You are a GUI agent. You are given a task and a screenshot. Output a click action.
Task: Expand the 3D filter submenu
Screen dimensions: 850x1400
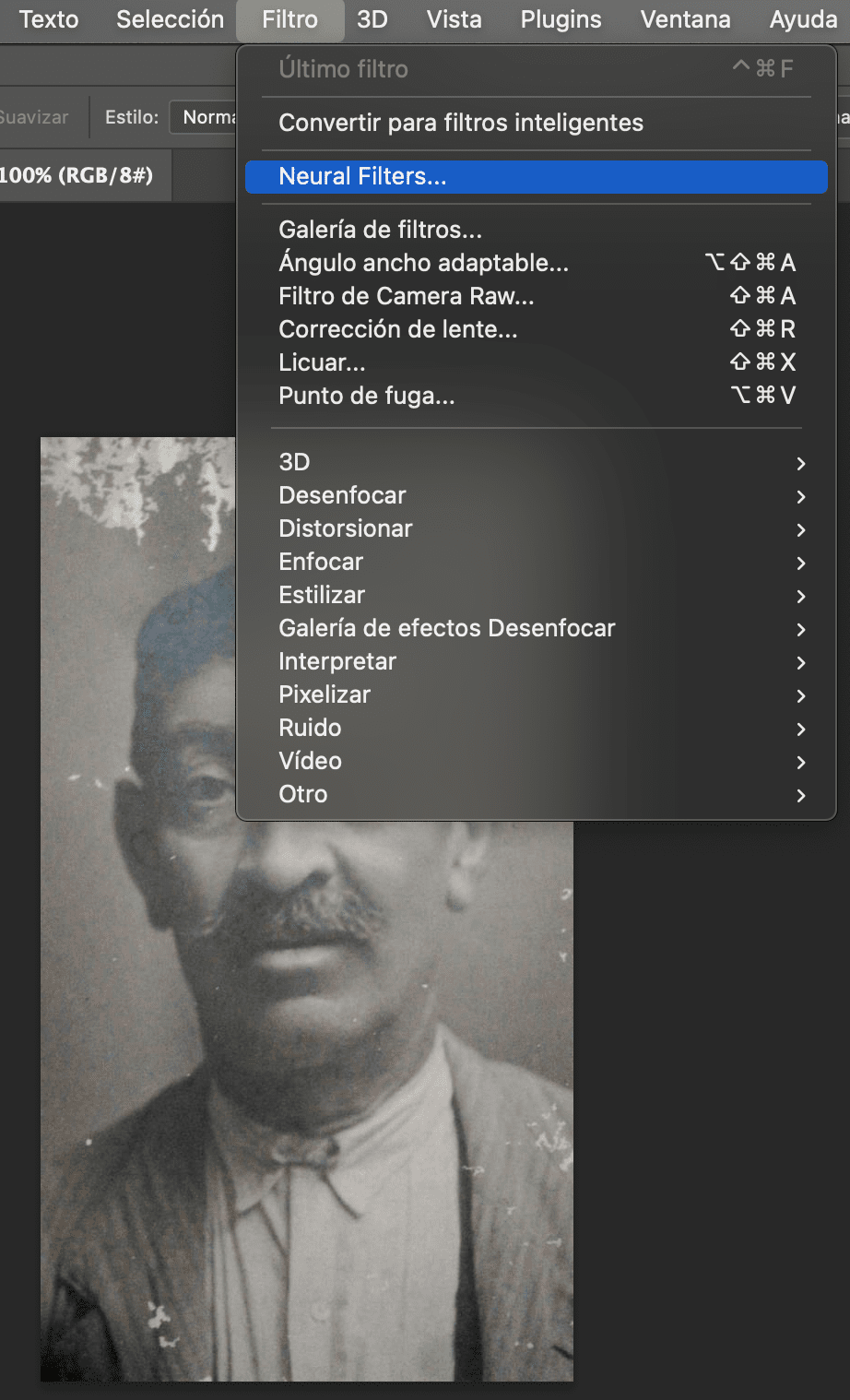[x=537, y=462]
